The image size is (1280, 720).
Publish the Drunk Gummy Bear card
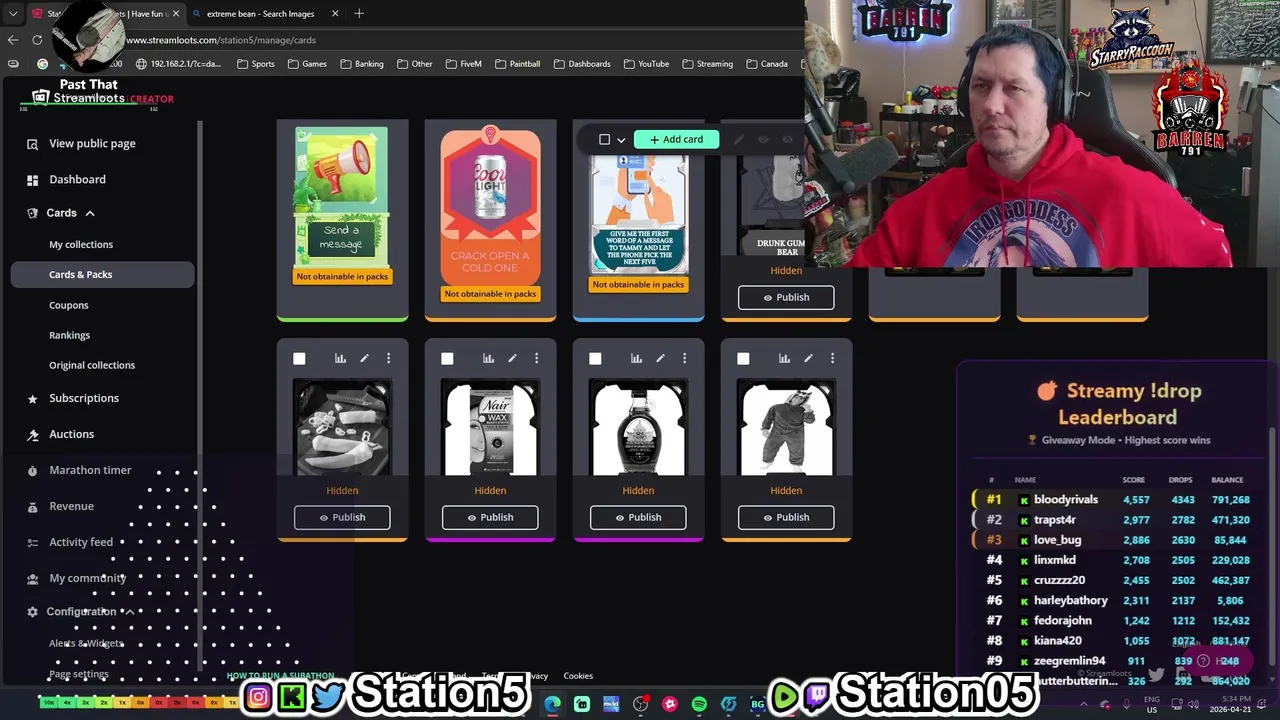click(x=786, y=297)
